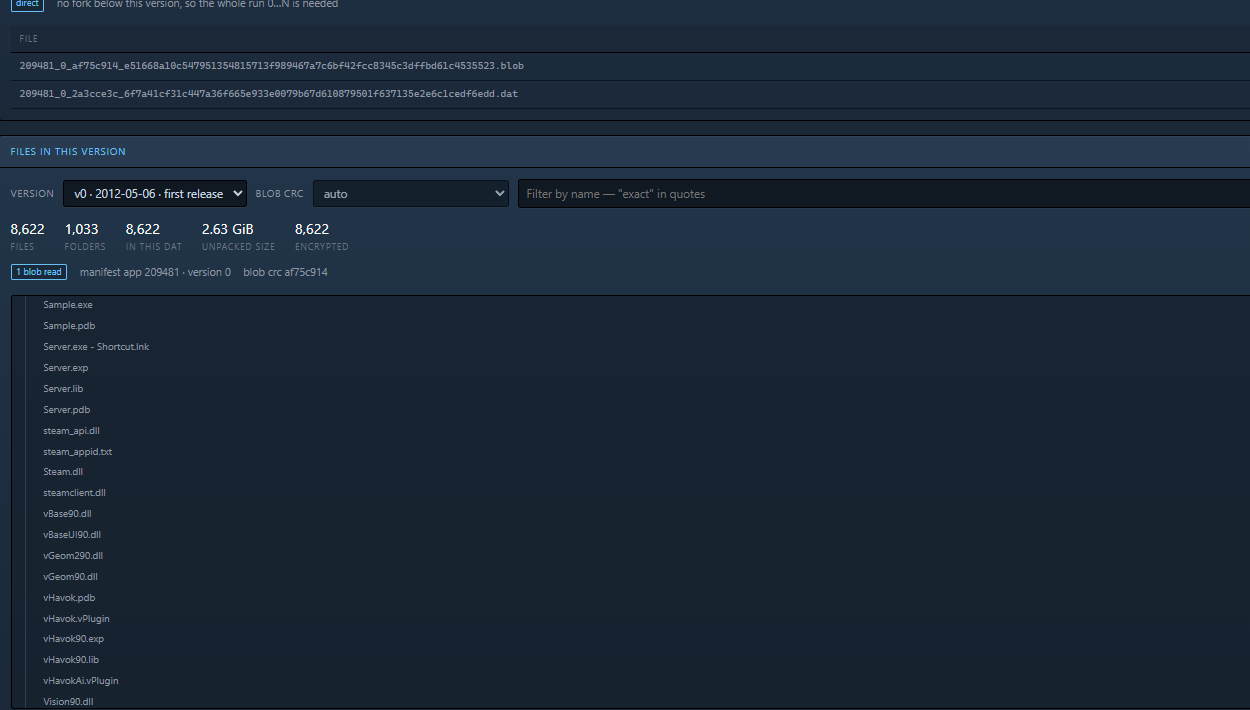Click the 1 blob read badge
Image resolution: width=1250 pixels, height=710 pixels.
point(39,272)
